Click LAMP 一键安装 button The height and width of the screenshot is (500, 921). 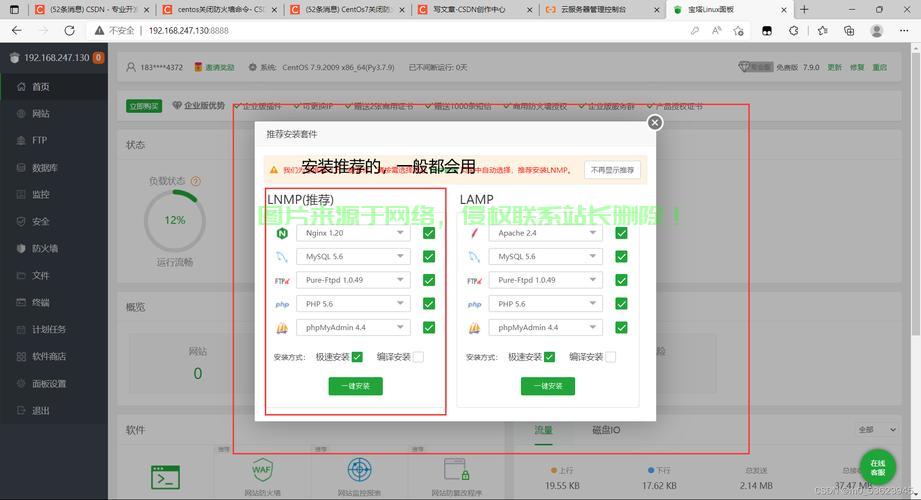547,386
